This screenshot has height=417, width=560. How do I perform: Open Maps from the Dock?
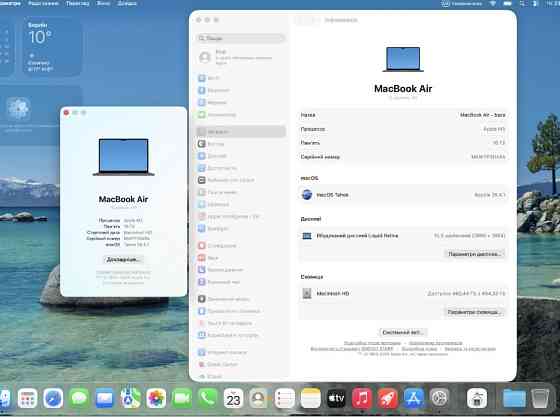tap(130, 398)
